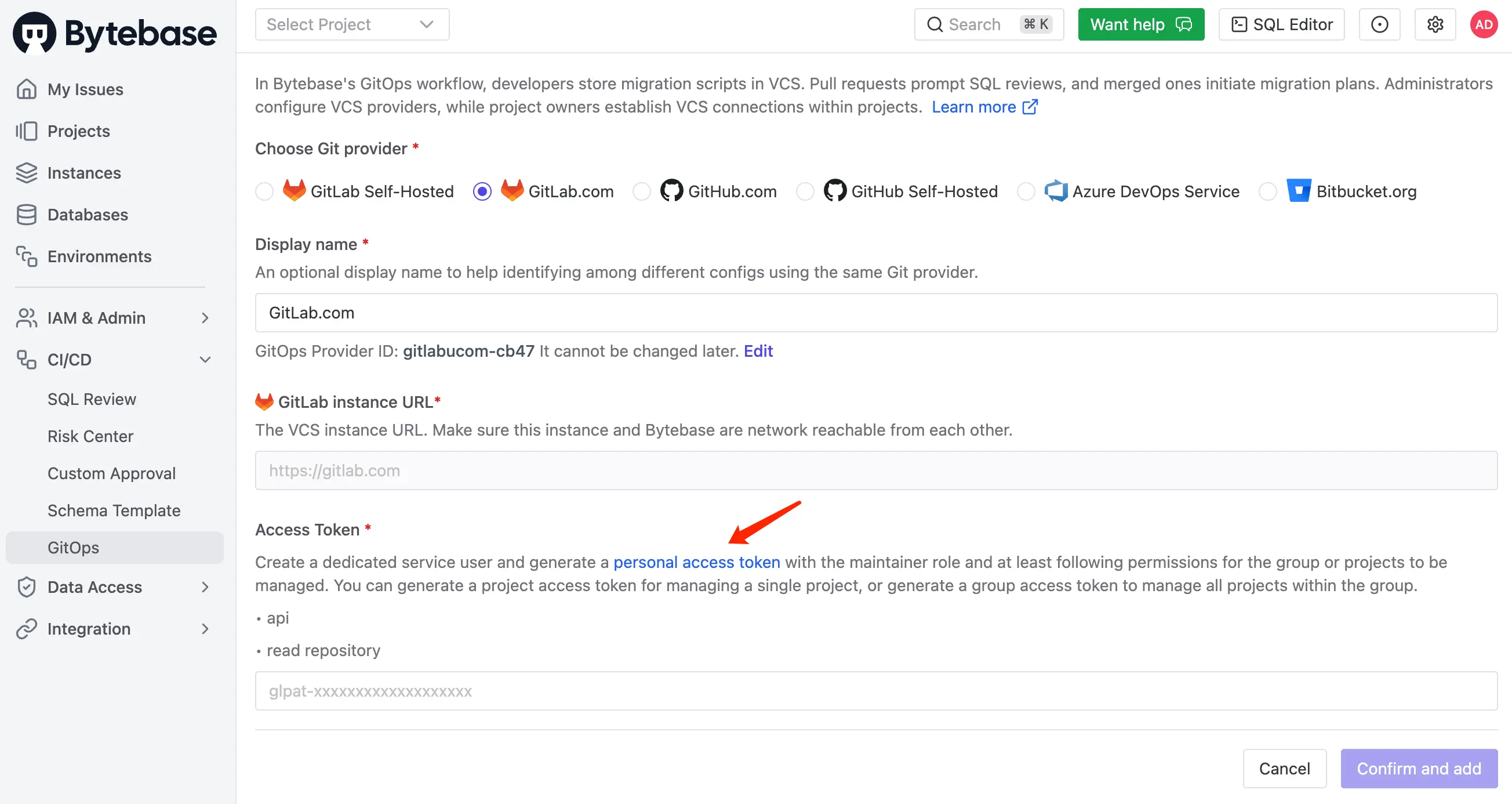
Task: Collapse the CI/CD section chevron
Action: 205,360
